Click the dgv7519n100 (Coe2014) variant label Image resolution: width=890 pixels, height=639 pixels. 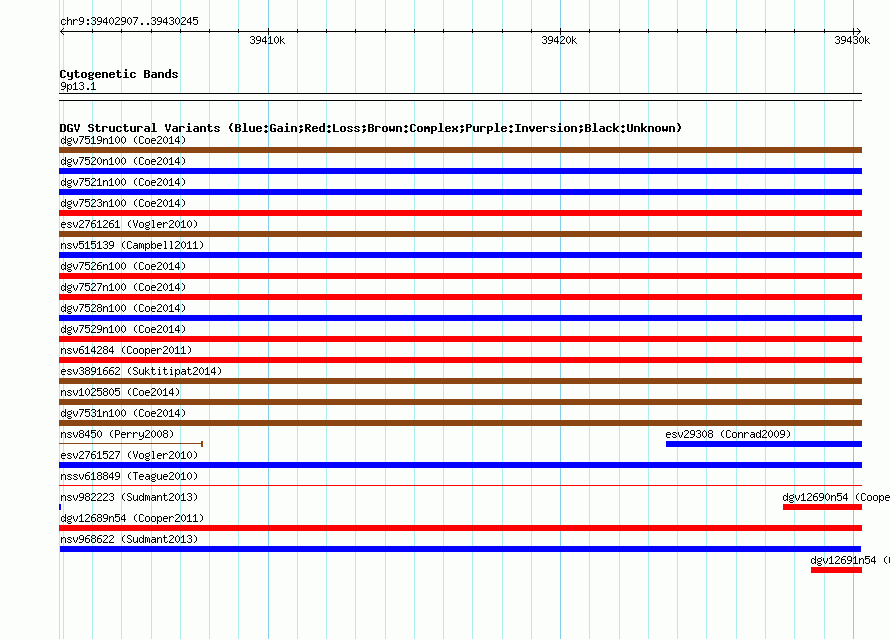(x=123, y=140)
